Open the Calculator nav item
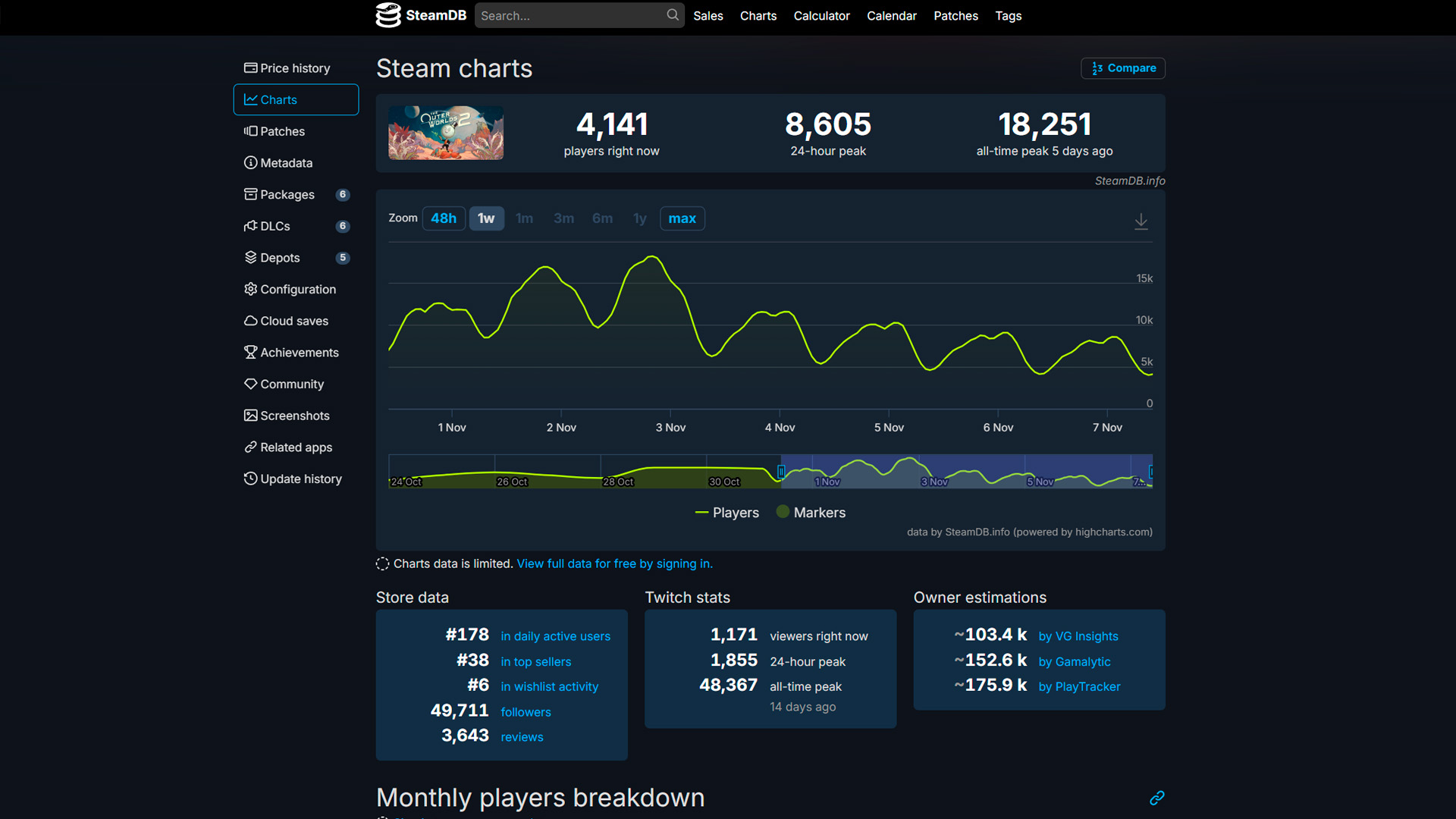Viewport: 1456px width, 819px height. 821,16
